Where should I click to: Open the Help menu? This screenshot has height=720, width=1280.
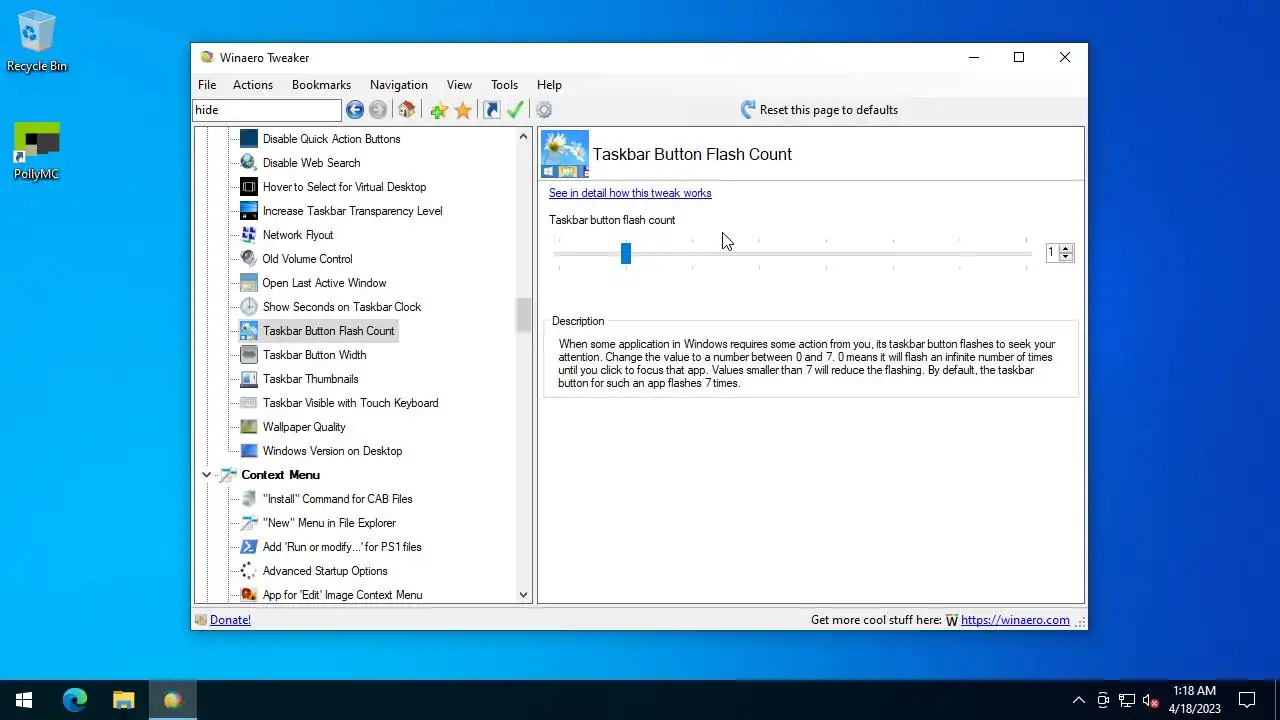pos(549,85)
